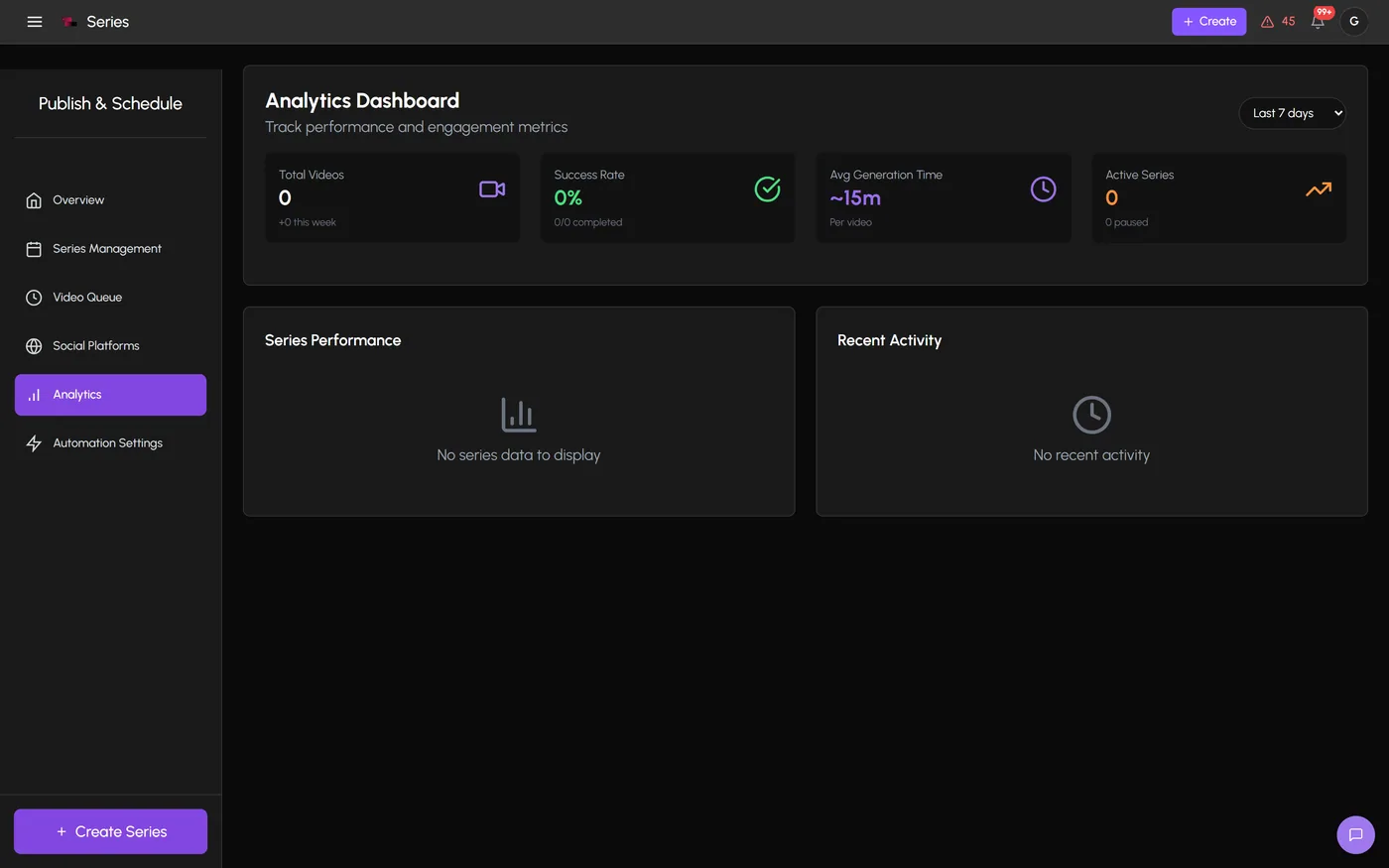The image size is (1389, 868).
Task: Open Series Management in the sidebar
Action: [x=110, y=249]
